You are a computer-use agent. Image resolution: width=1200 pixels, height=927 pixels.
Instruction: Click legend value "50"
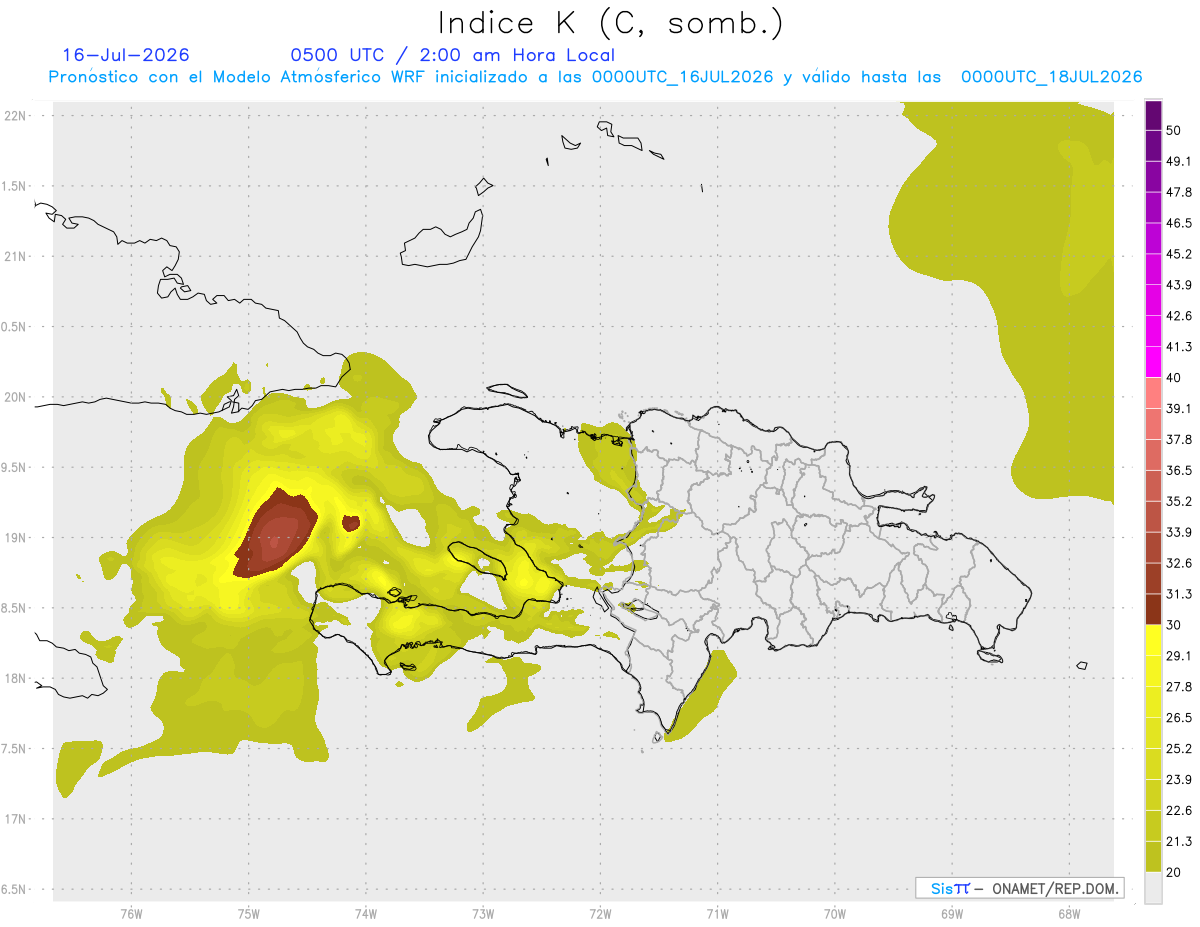point(1174,131)
